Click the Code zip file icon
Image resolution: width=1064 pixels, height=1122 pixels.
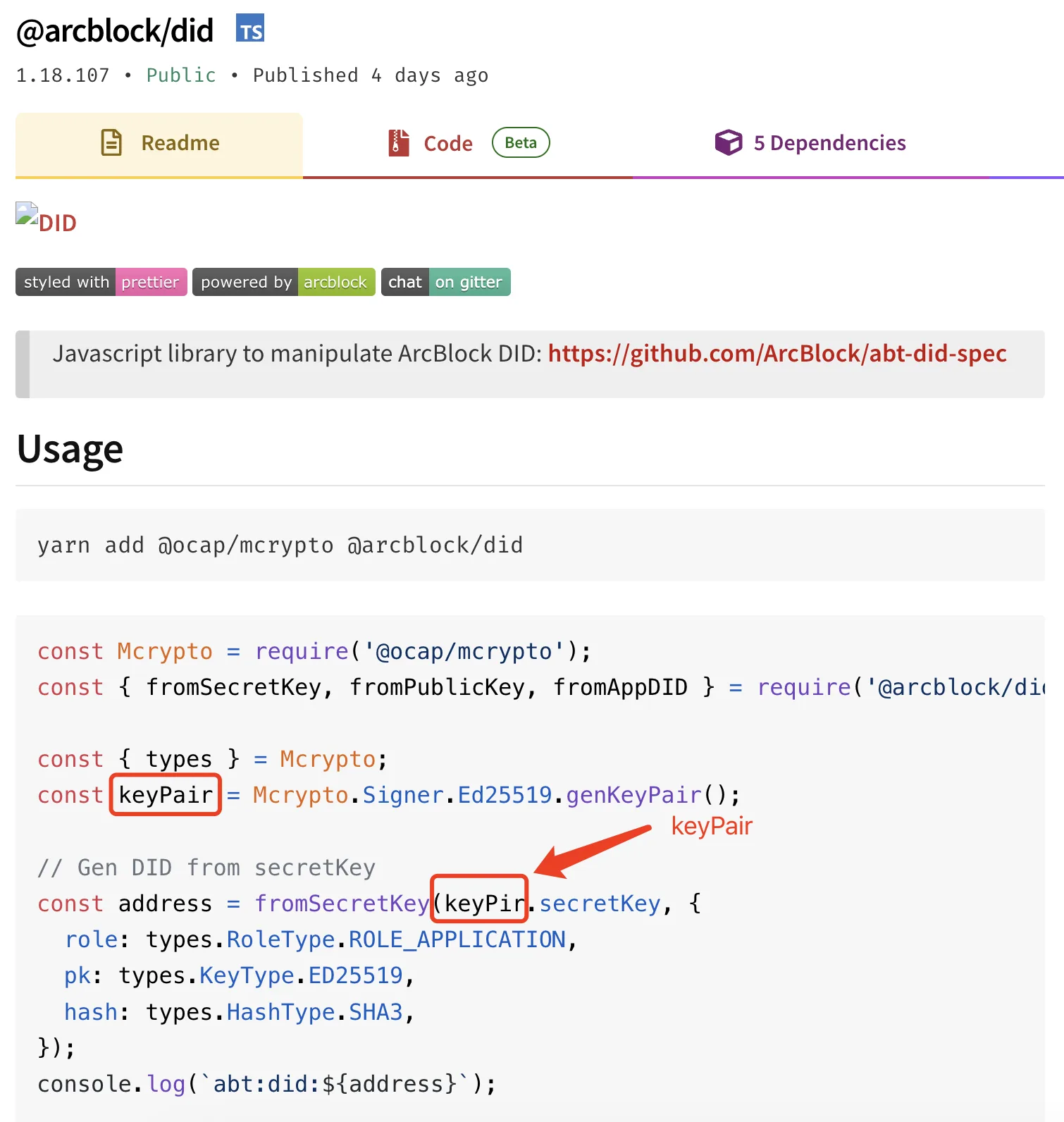click(399, 143)
